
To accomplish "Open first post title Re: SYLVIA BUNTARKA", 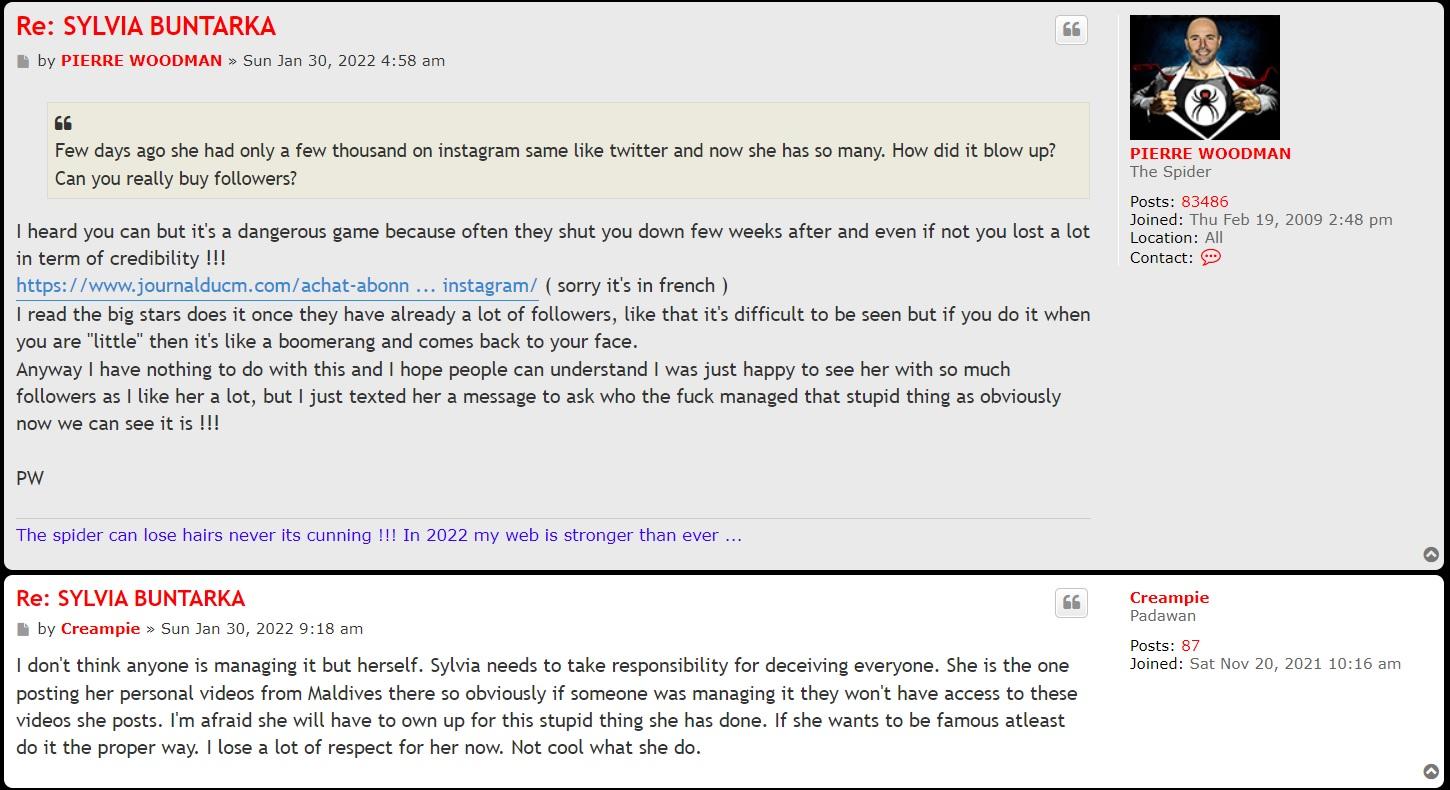I will point(146,27).
